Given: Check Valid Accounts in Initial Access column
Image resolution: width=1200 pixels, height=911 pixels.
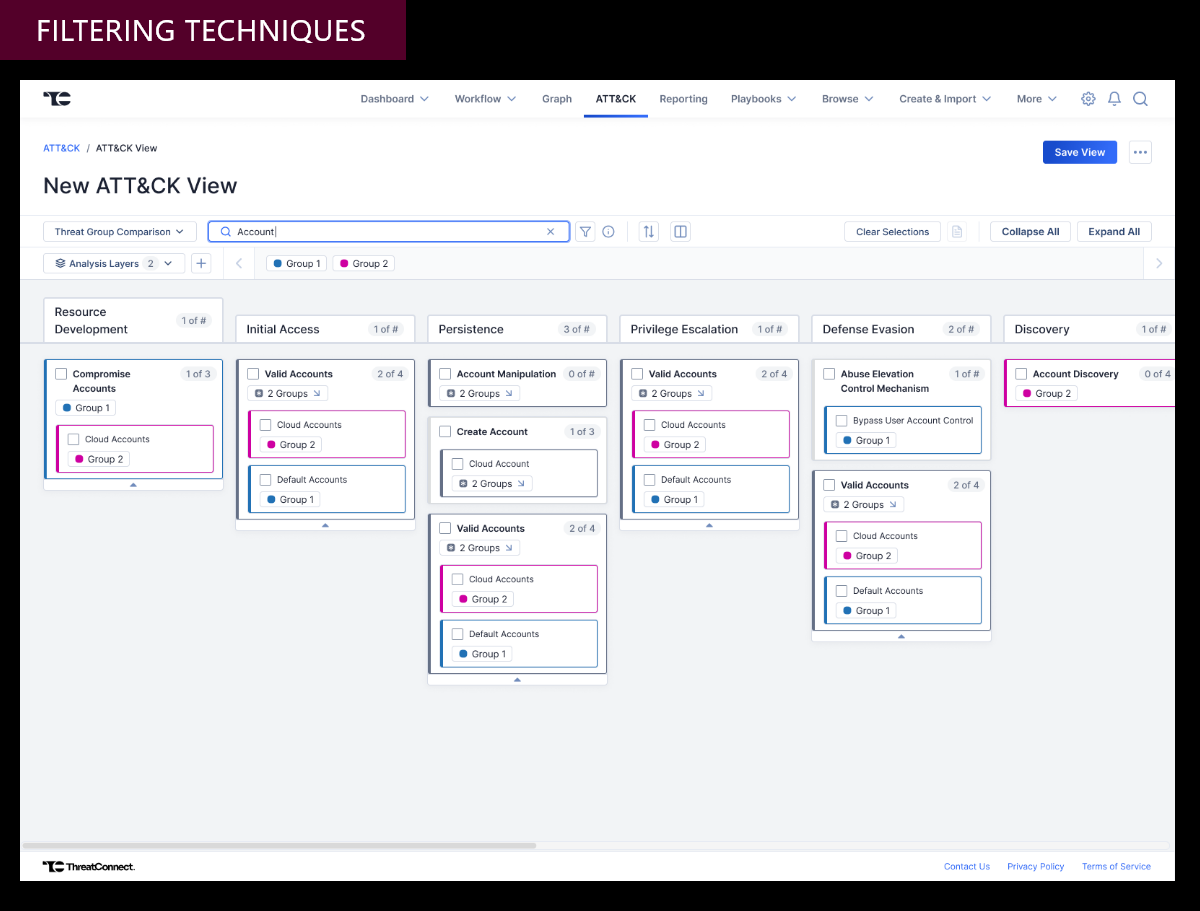Looking at the screenshot, I should pyautogui.click(x=253, y=374).
